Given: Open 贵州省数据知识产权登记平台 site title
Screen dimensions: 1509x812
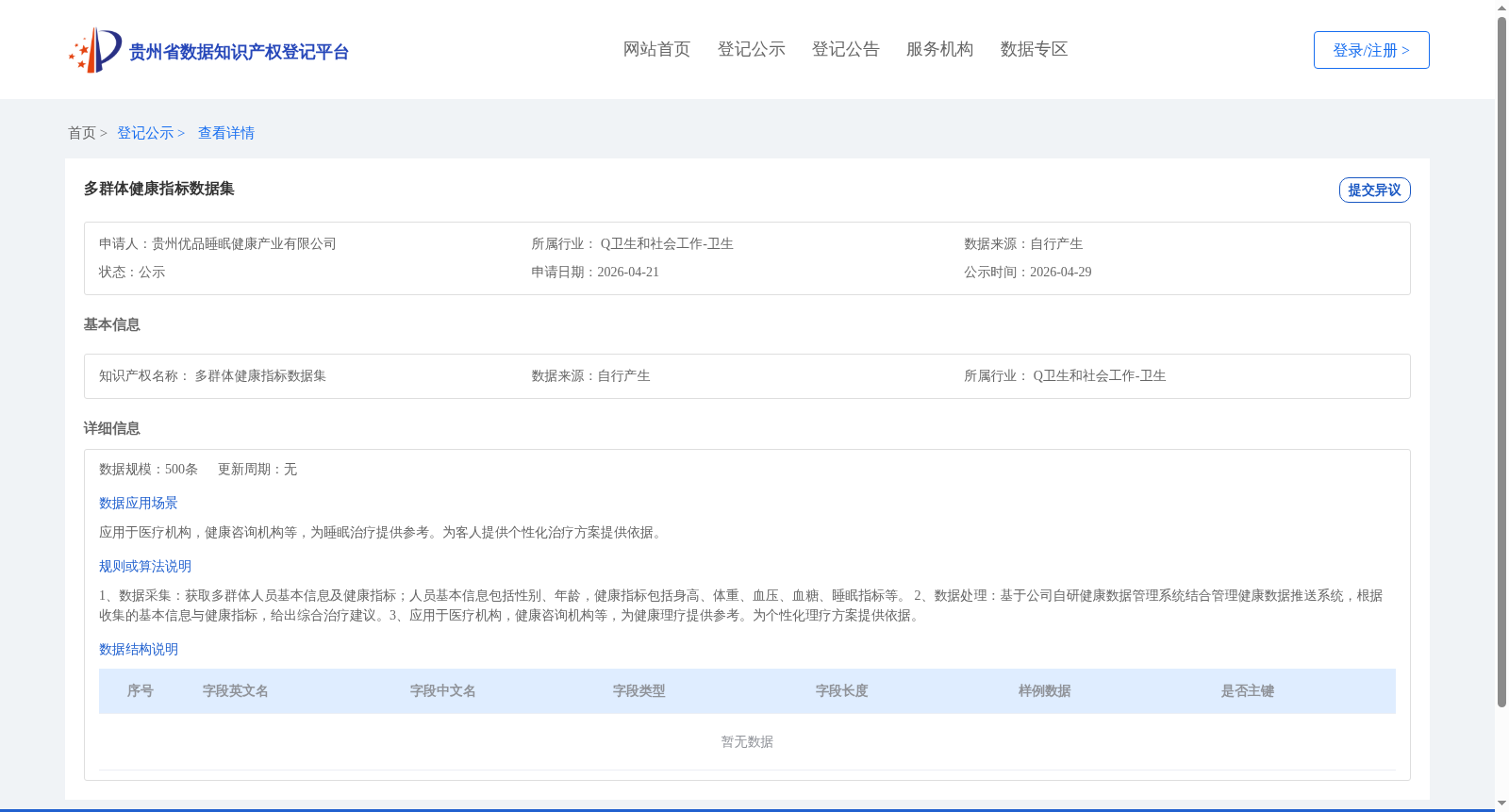Looking at the screenshot, I should tap(239, 52).
